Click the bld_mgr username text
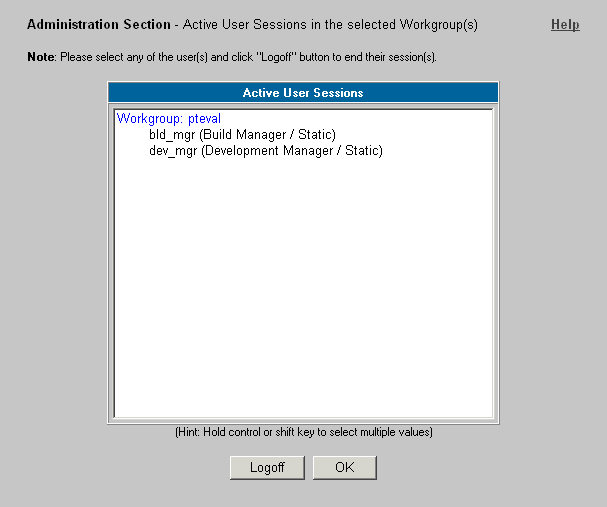The image size is (607, 507). tap(172, 135)
